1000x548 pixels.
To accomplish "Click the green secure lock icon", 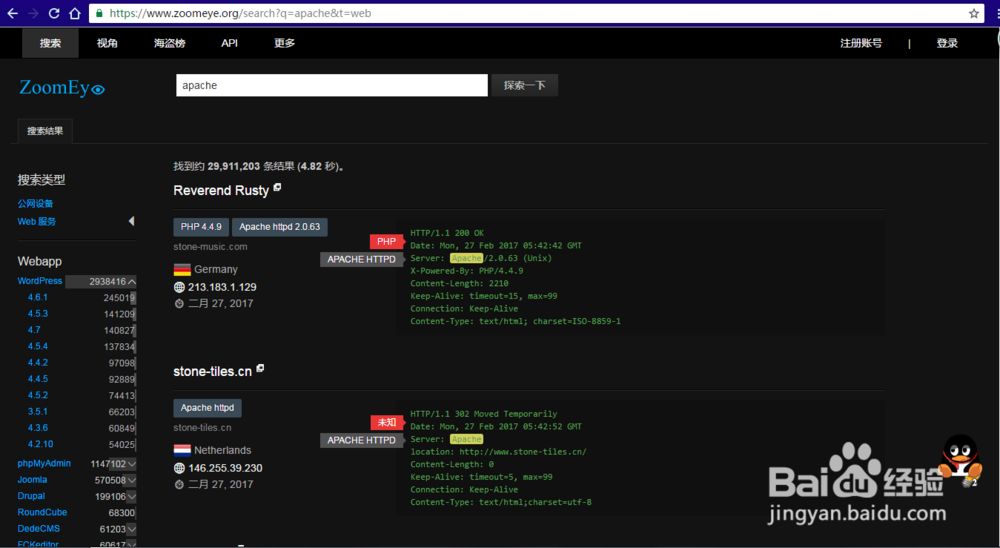I will pyautogui.click(x=99, y=13).
